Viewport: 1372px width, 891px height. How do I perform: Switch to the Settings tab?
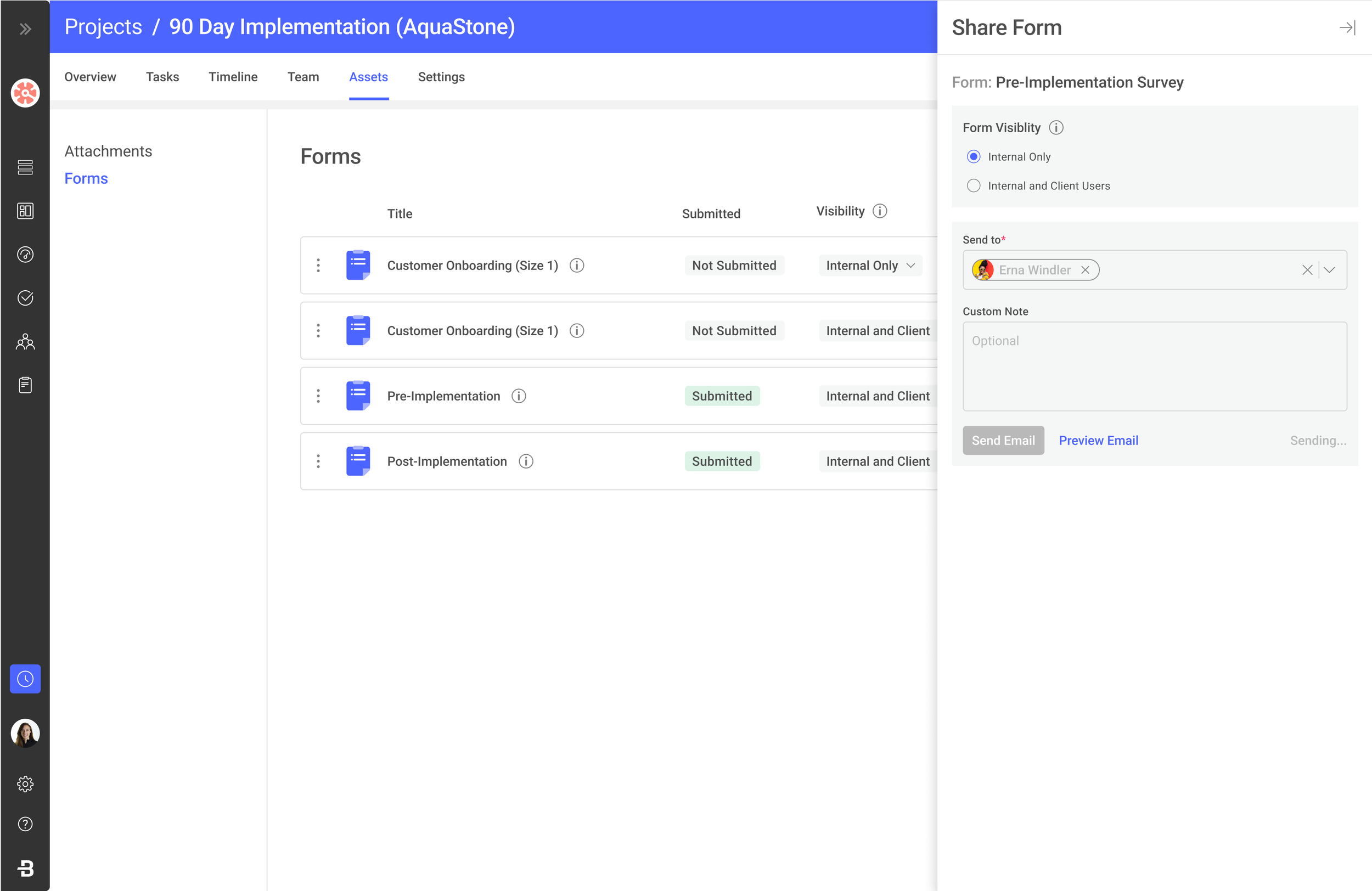[441, 77]
